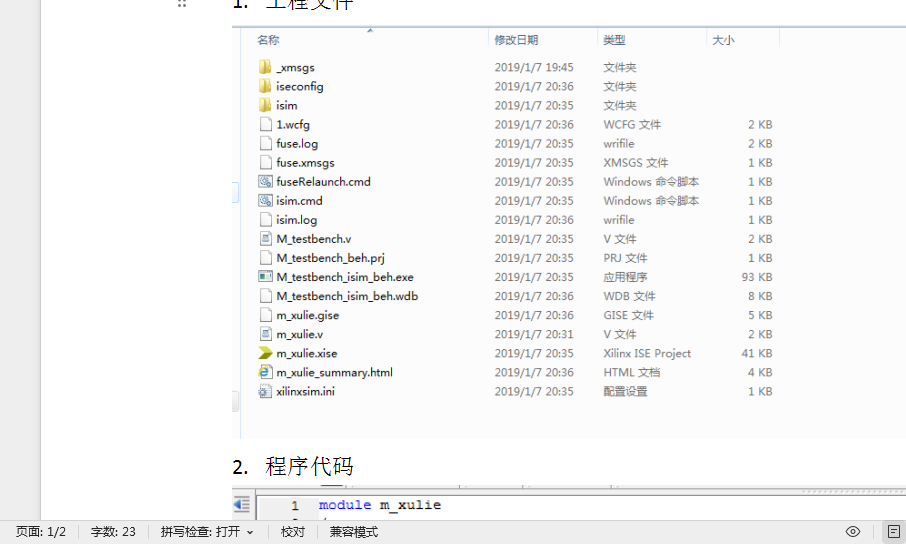906x544 pixels.
Task: Open the 拼写检查 dropdown arrow
Action: (x=250, y=532)
